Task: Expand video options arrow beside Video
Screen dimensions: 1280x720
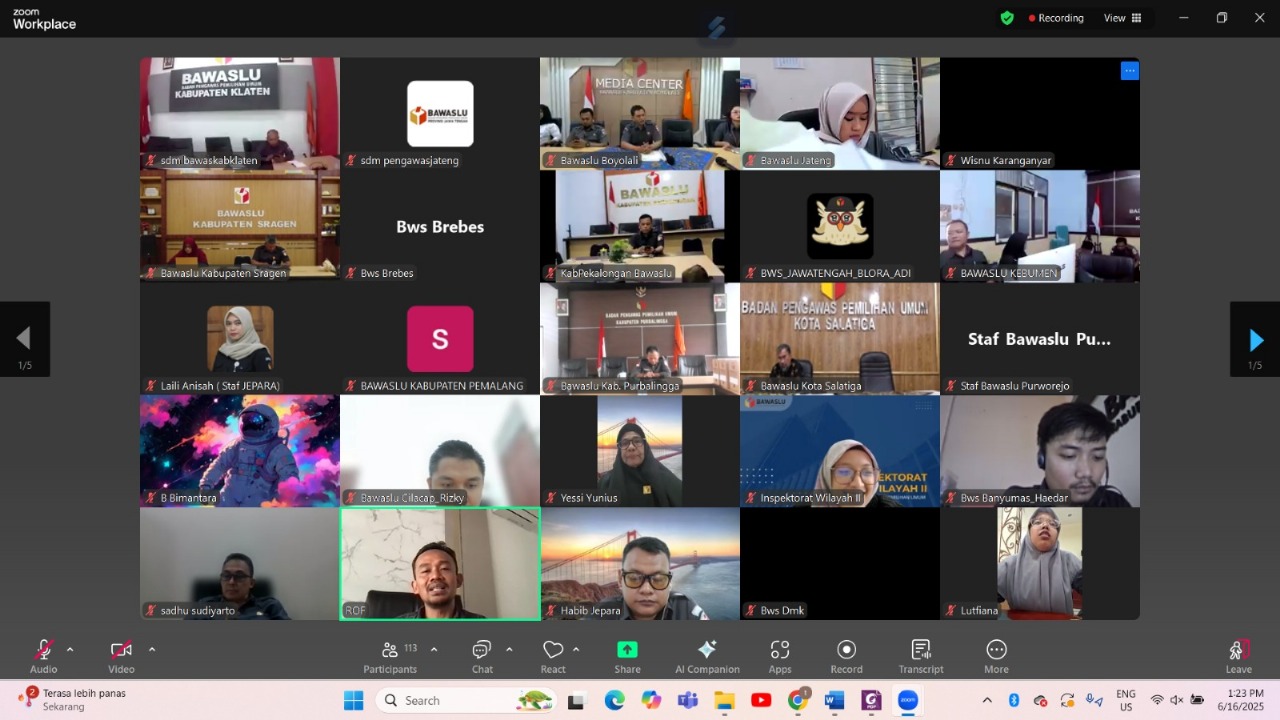Action: click(152, 650)
